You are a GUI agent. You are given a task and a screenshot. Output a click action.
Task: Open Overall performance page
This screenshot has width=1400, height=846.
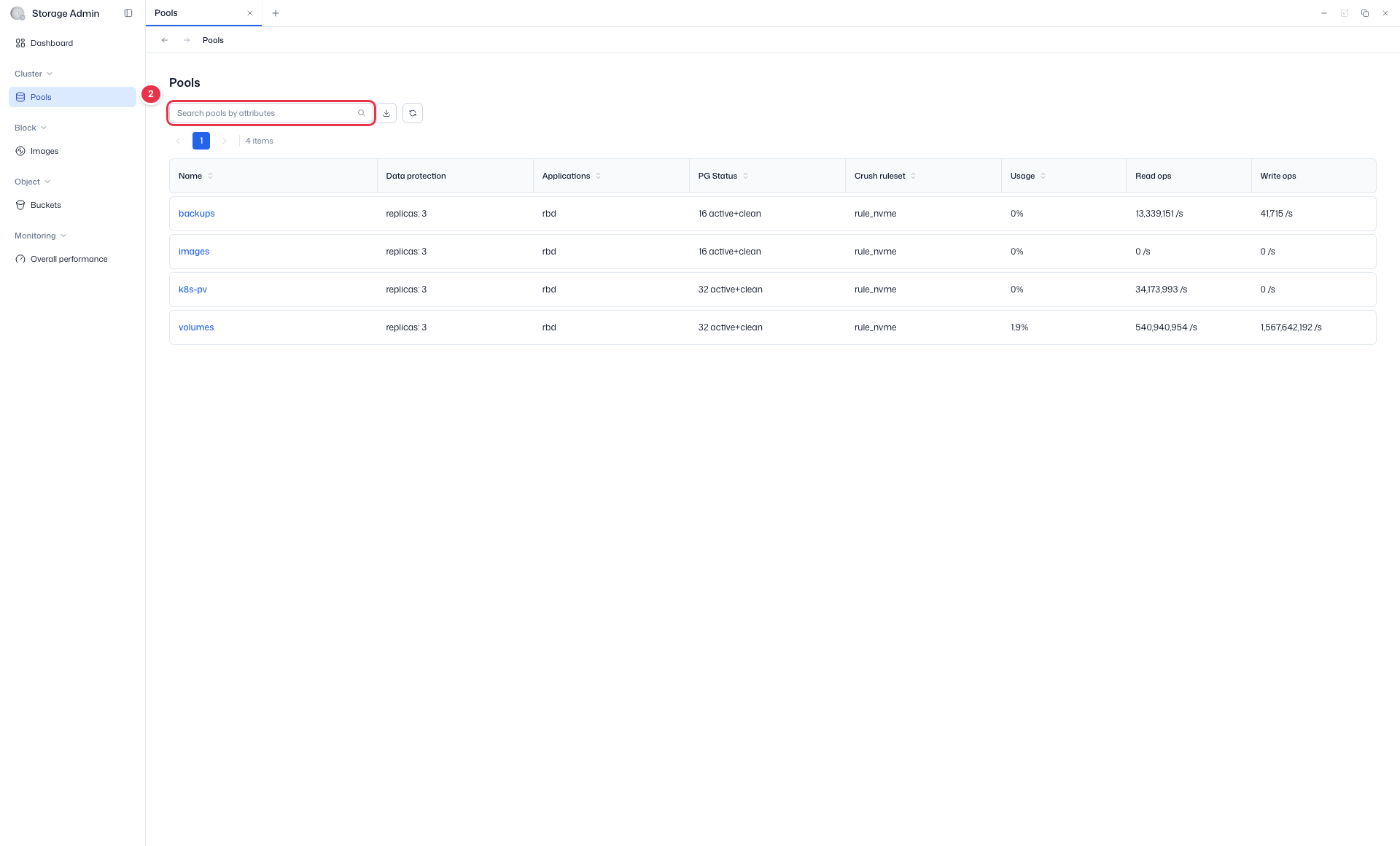72,259
